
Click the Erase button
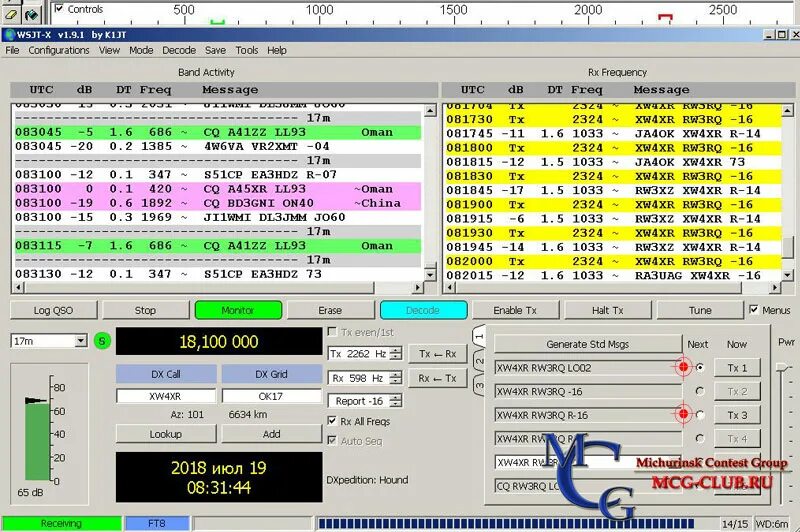[x=330, y=310]
